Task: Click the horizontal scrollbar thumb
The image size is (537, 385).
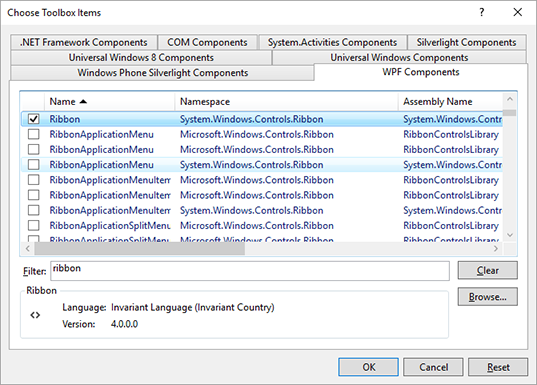Action: [x=140, y=249]
